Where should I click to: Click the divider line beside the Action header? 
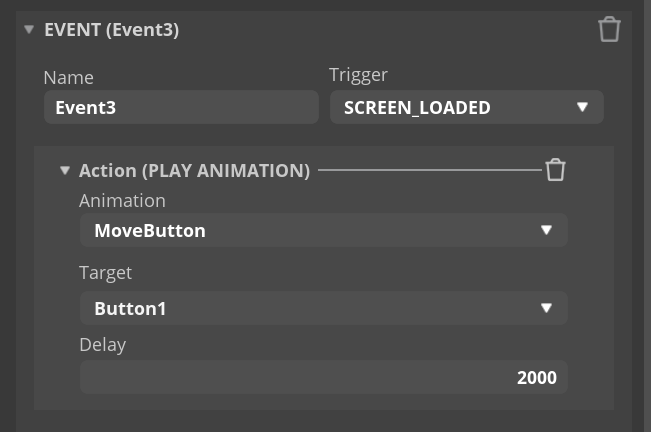point(430,170)
